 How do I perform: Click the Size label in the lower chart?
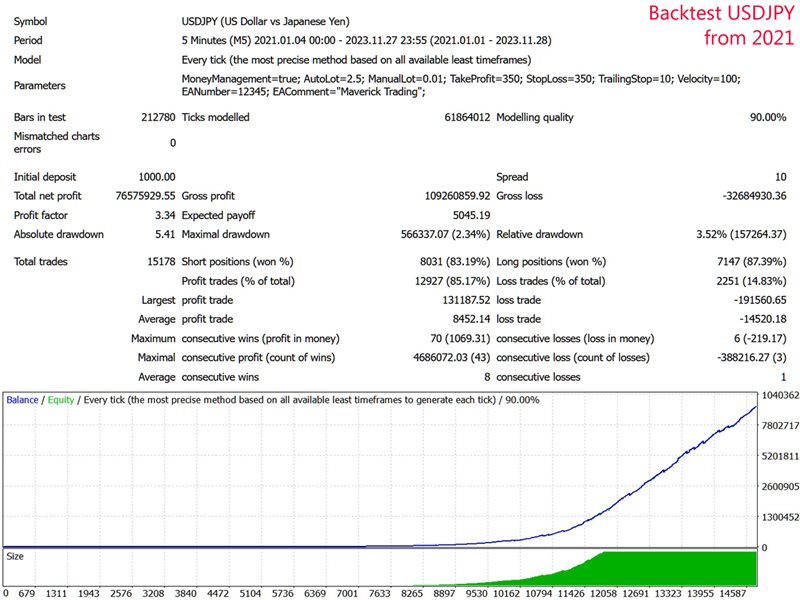[x=15, y=557]
